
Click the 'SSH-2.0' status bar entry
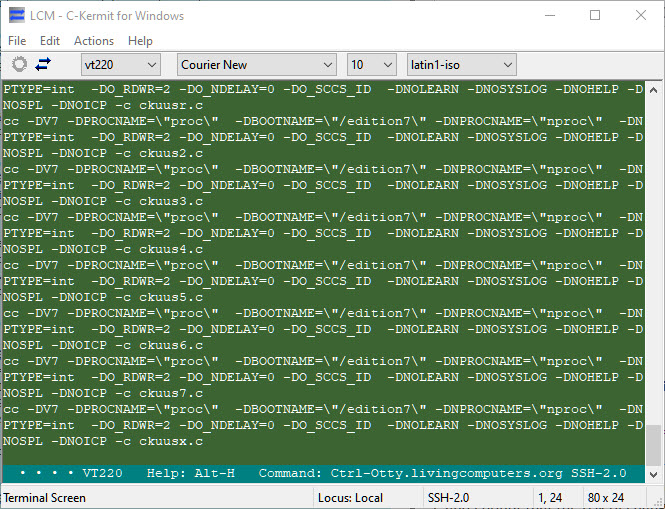point(448,498)
